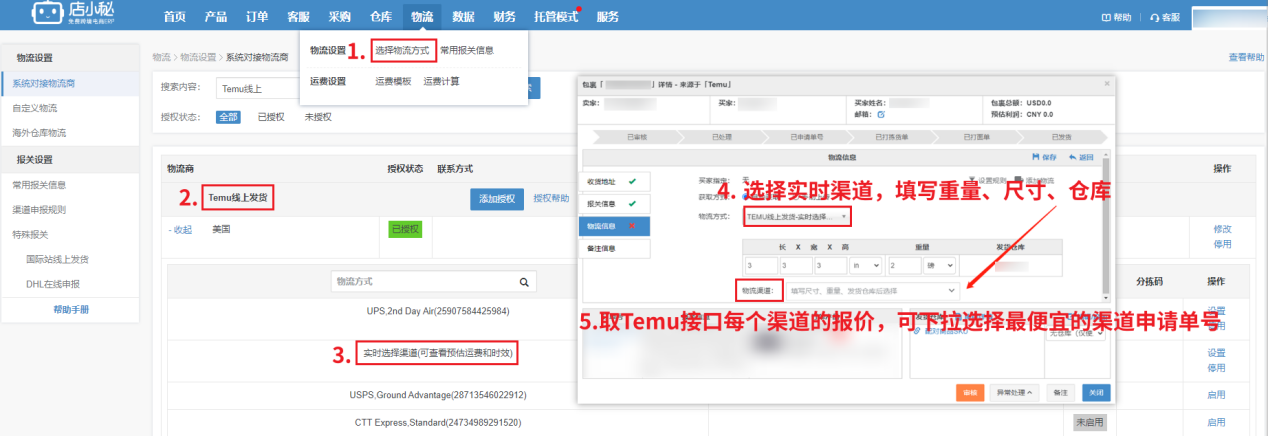Open the 客服 top menu item
The image size is (1268, 436).
click(298, 17)
